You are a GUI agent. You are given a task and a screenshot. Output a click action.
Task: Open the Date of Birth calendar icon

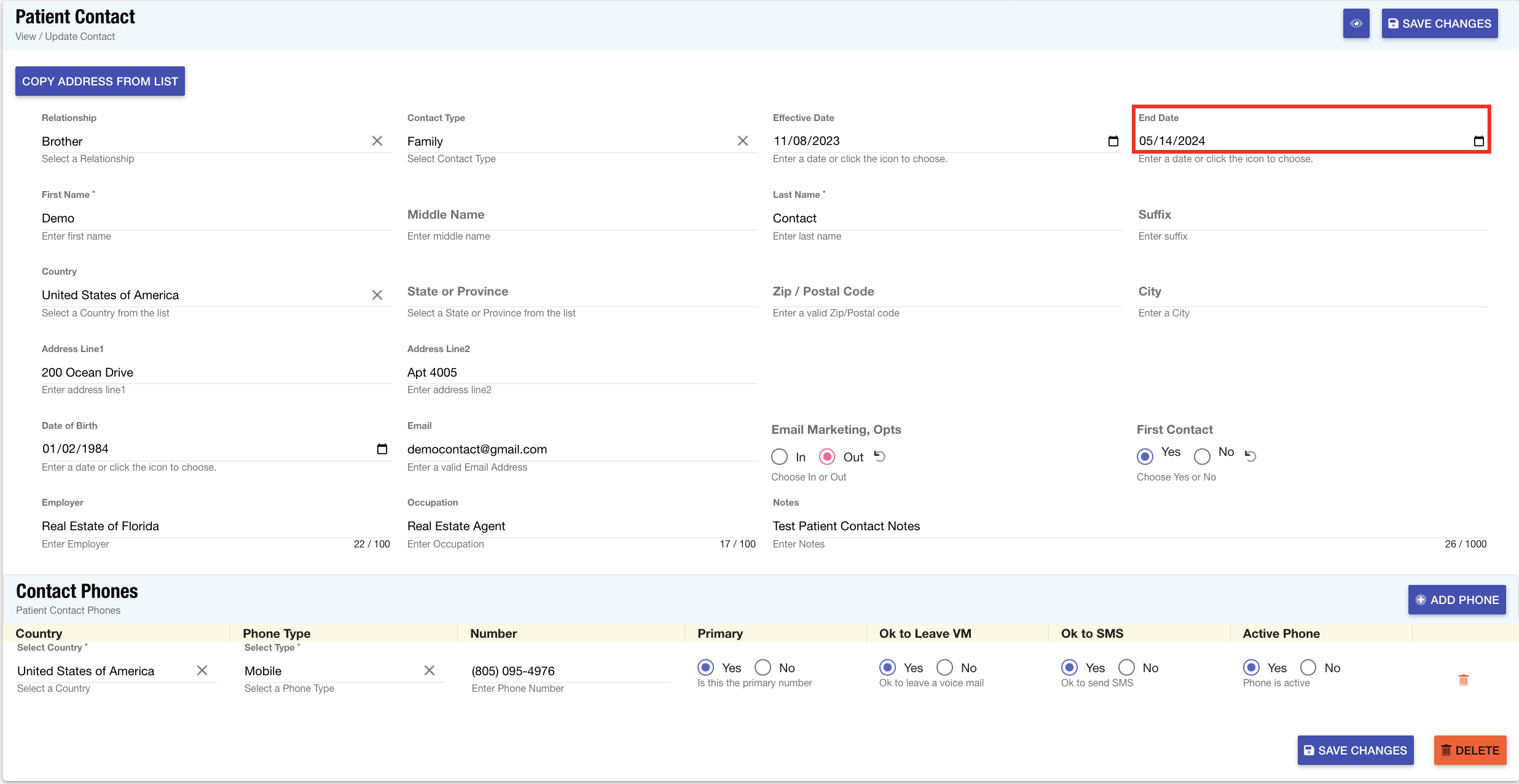tap(382, 449)
